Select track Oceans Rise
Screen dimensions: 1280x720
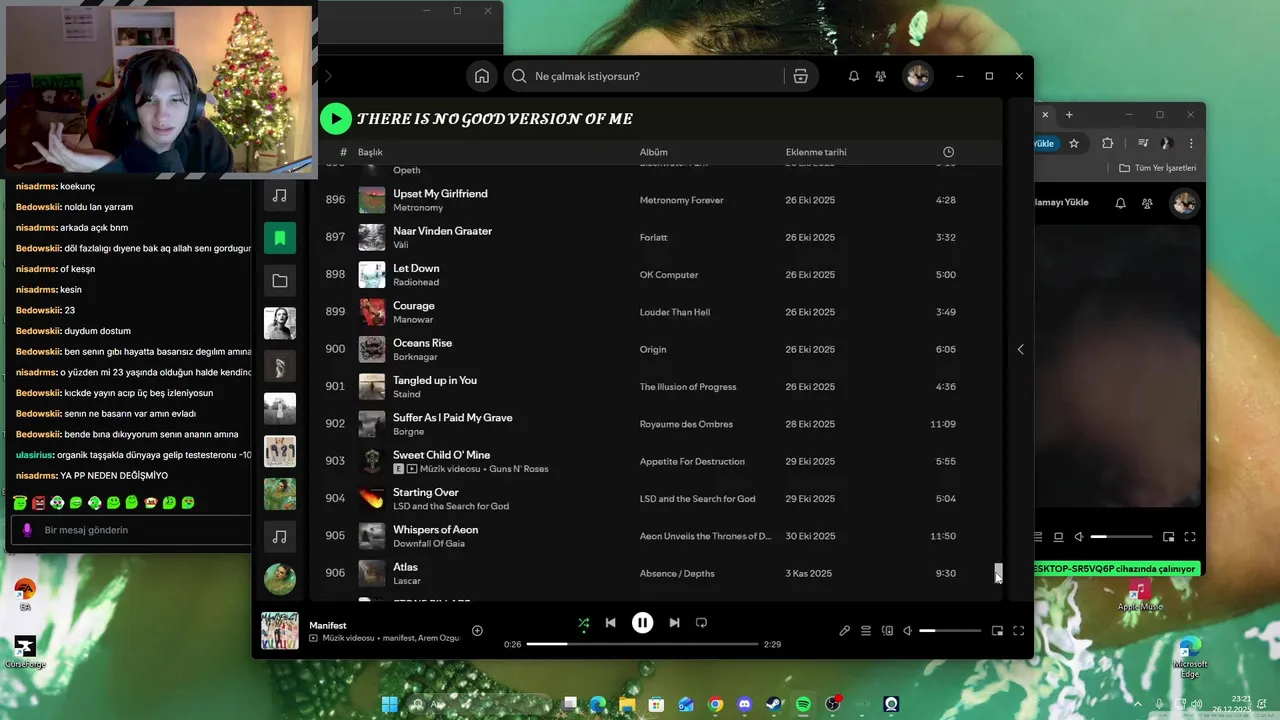pyautogui.click(x=422, y=343)
